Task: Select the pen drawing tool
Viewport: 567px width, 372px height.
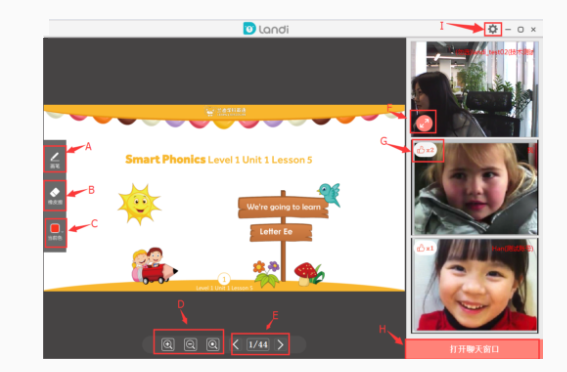Action: 55,159
